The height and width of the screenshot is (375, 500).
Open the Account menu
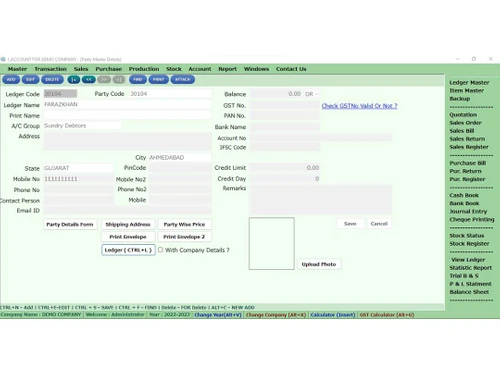200,69
